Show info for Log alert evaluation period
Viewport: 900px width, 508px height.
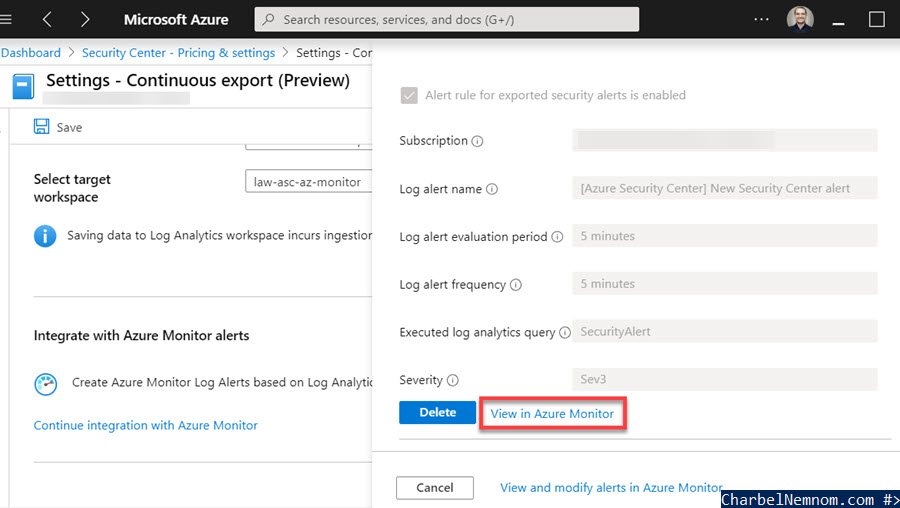pos(557,236)
